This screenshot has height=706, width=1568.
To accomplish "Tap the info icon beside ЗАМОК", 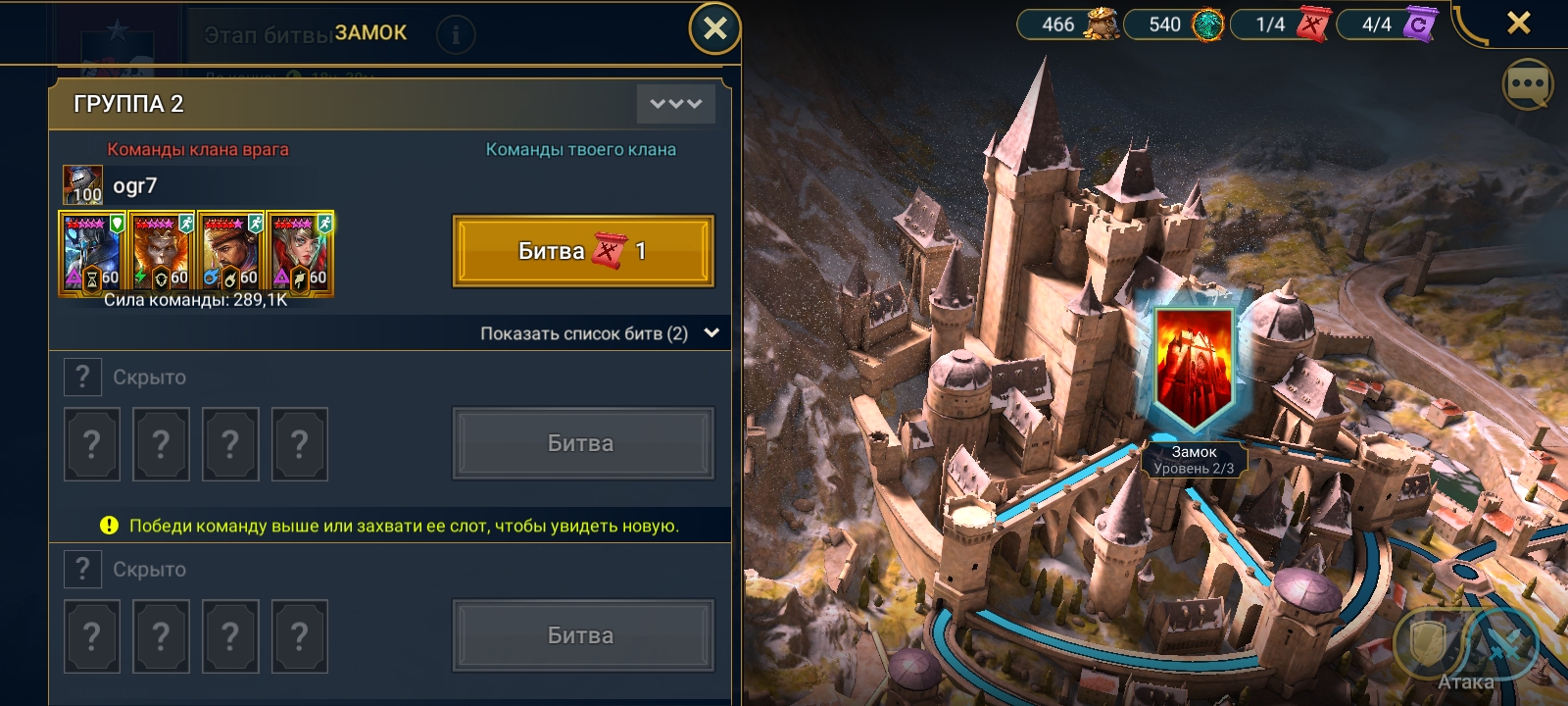I will 455,35.
